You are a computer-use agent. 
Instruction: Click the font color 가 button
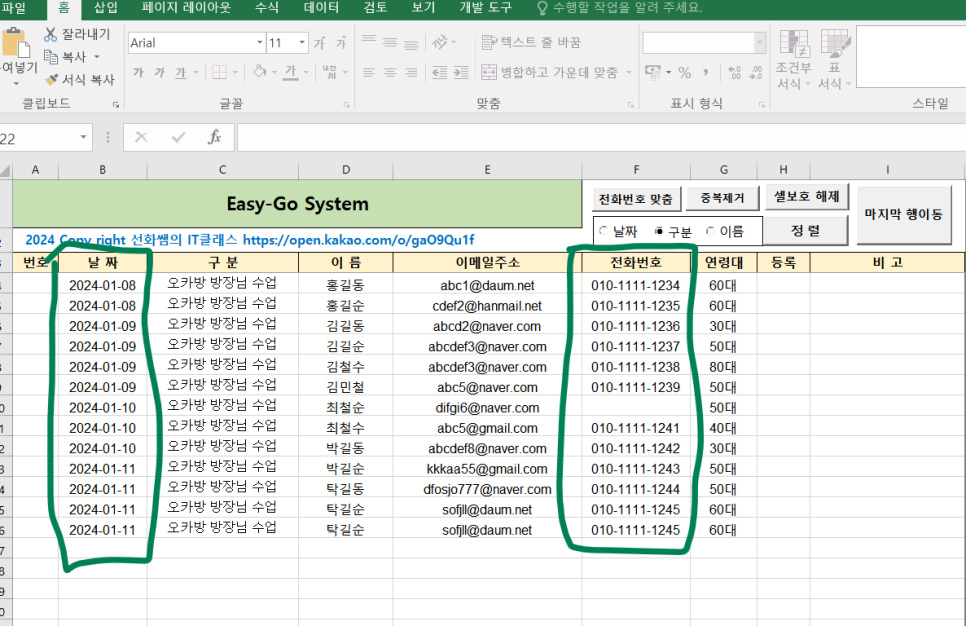tap(291, 72)
